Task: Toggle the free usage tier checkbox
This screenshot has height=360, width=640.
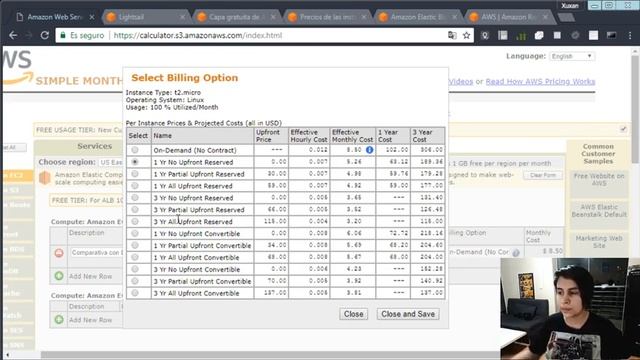Action: (623, 129)
